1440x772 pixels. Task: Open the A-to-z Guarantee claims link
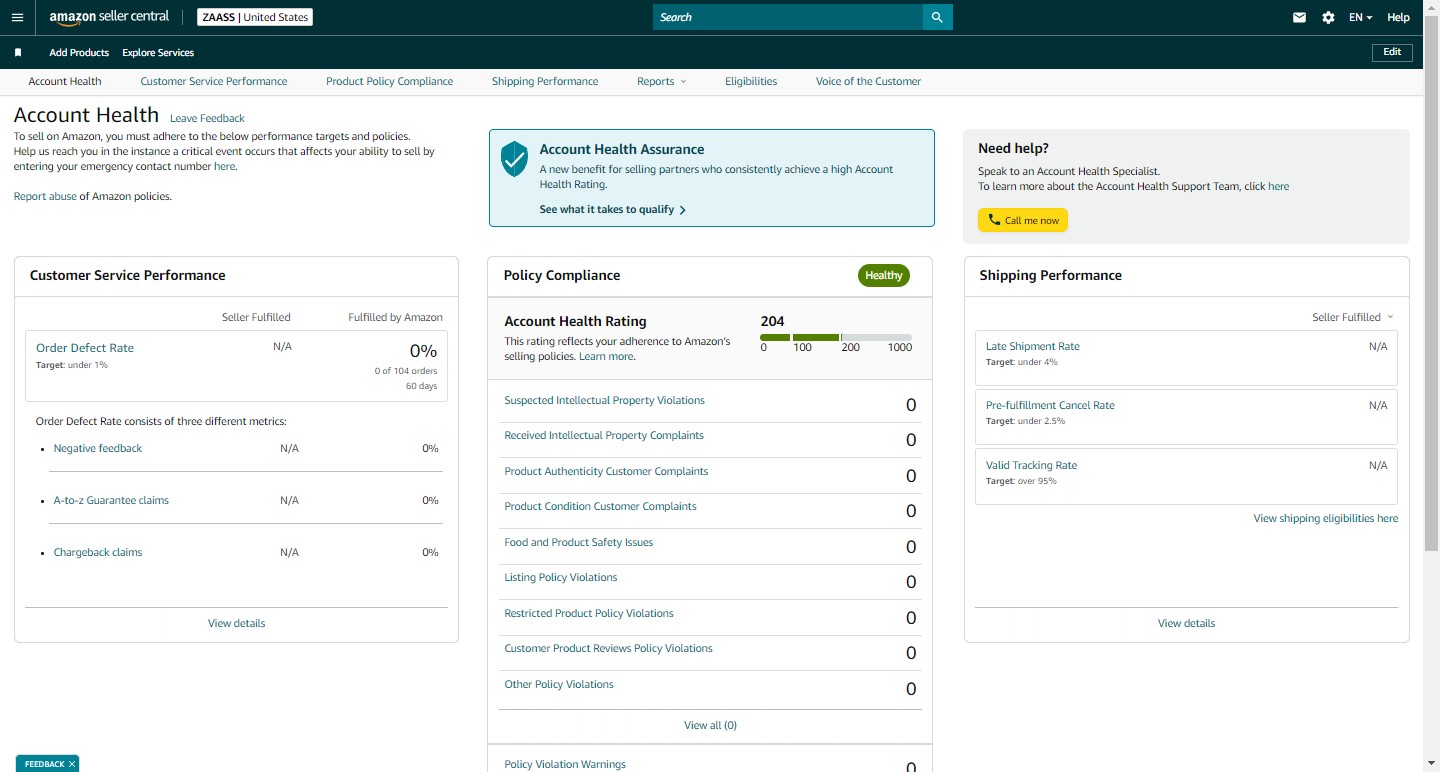click(x=111, y=500)
